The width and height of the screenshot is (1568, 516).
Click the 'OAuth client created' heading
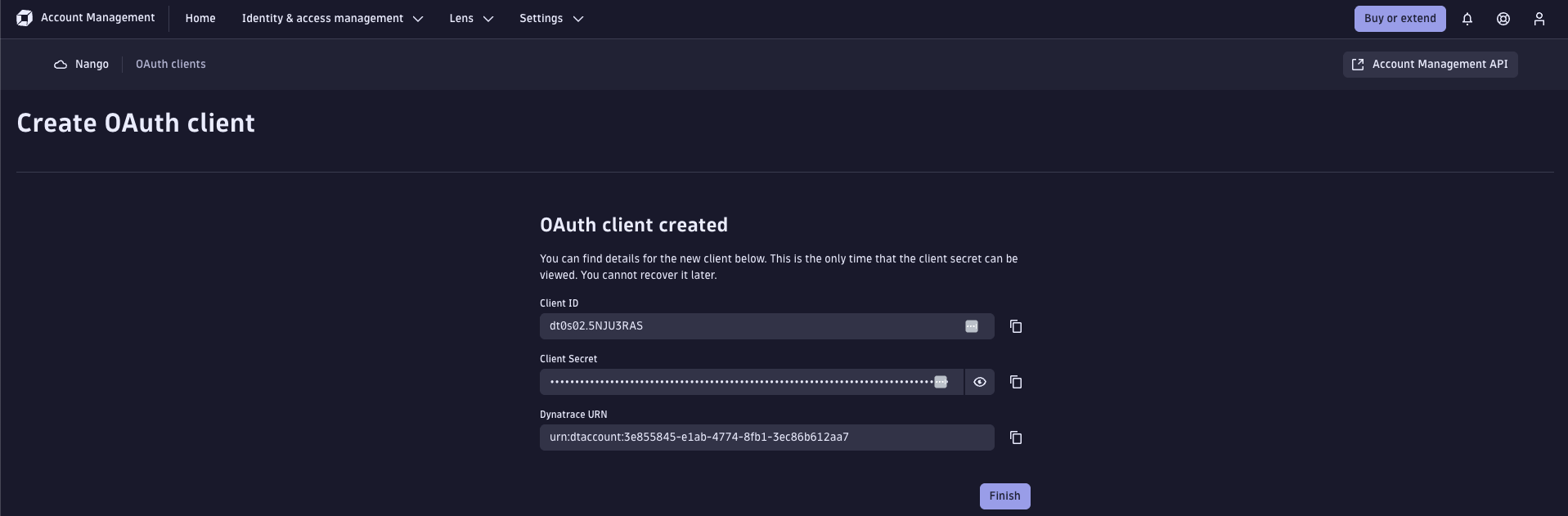634,225
